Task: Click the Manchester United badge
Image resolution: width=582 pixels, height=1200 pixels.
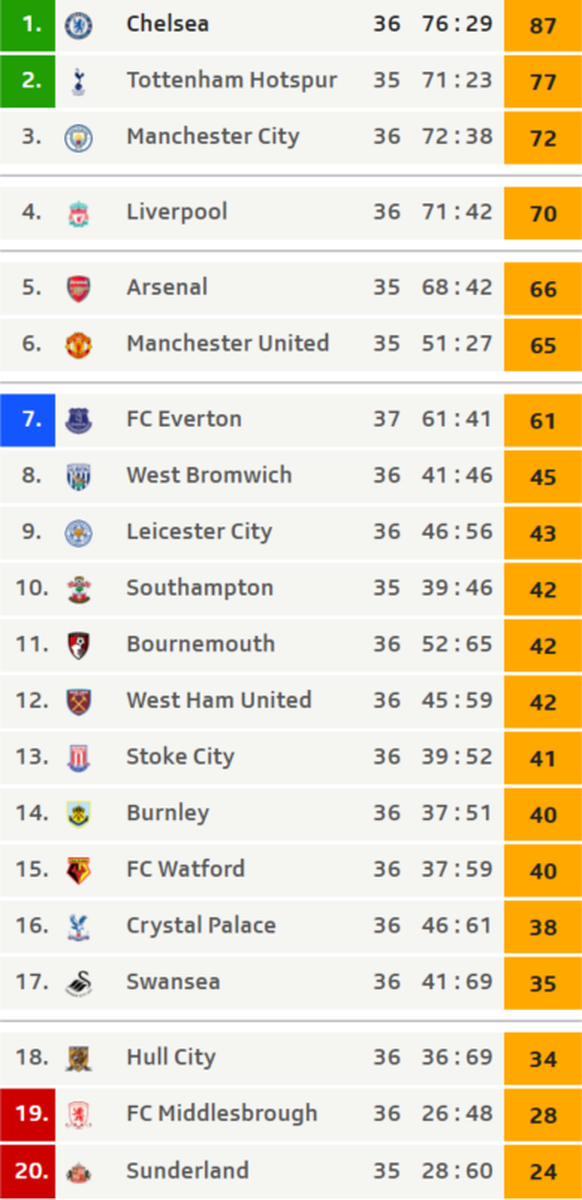Action: (78, 344)
